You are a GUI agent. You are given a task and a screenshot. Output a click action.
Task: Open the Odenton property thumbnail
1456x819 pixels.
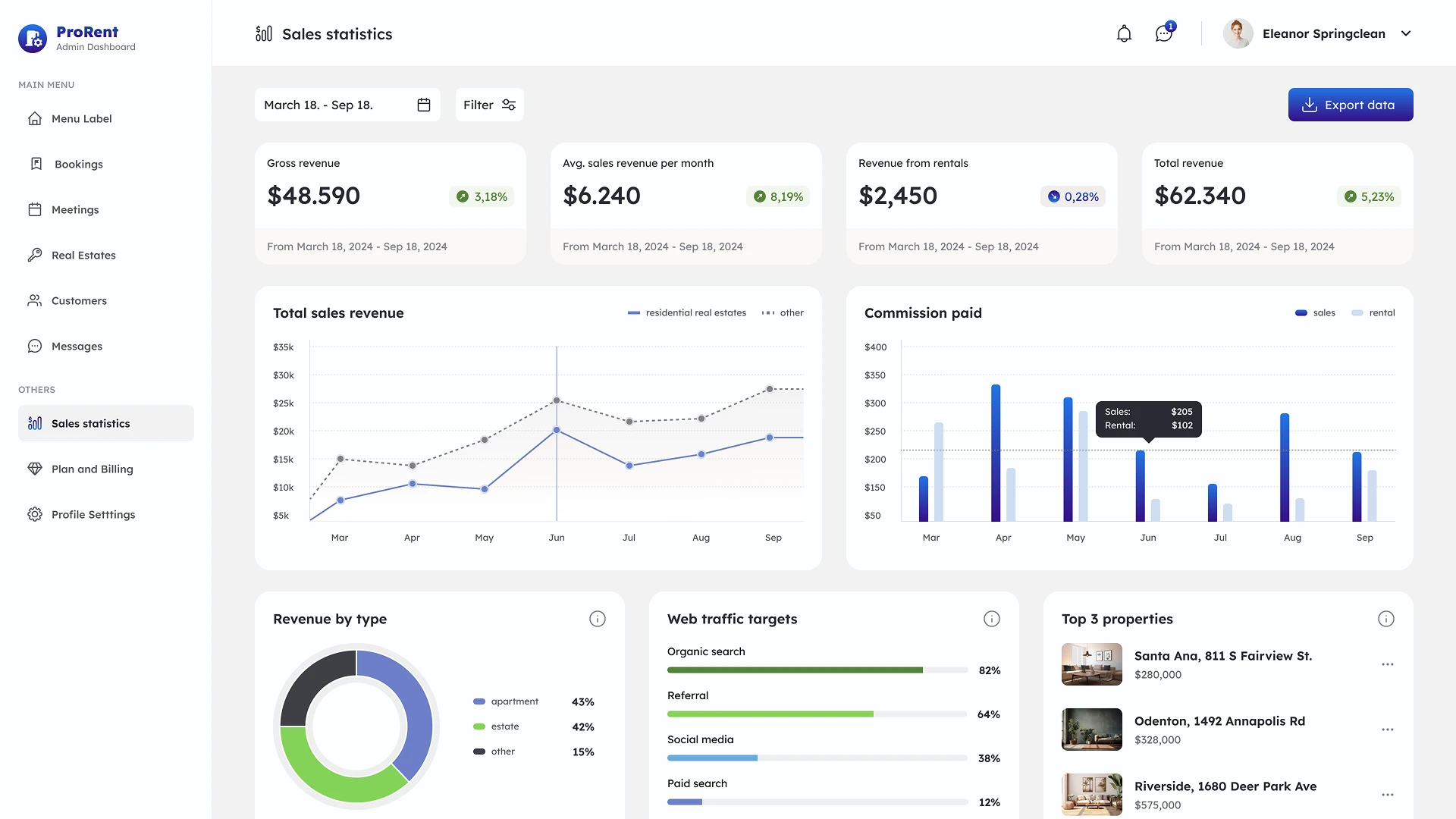[1091, 730]
